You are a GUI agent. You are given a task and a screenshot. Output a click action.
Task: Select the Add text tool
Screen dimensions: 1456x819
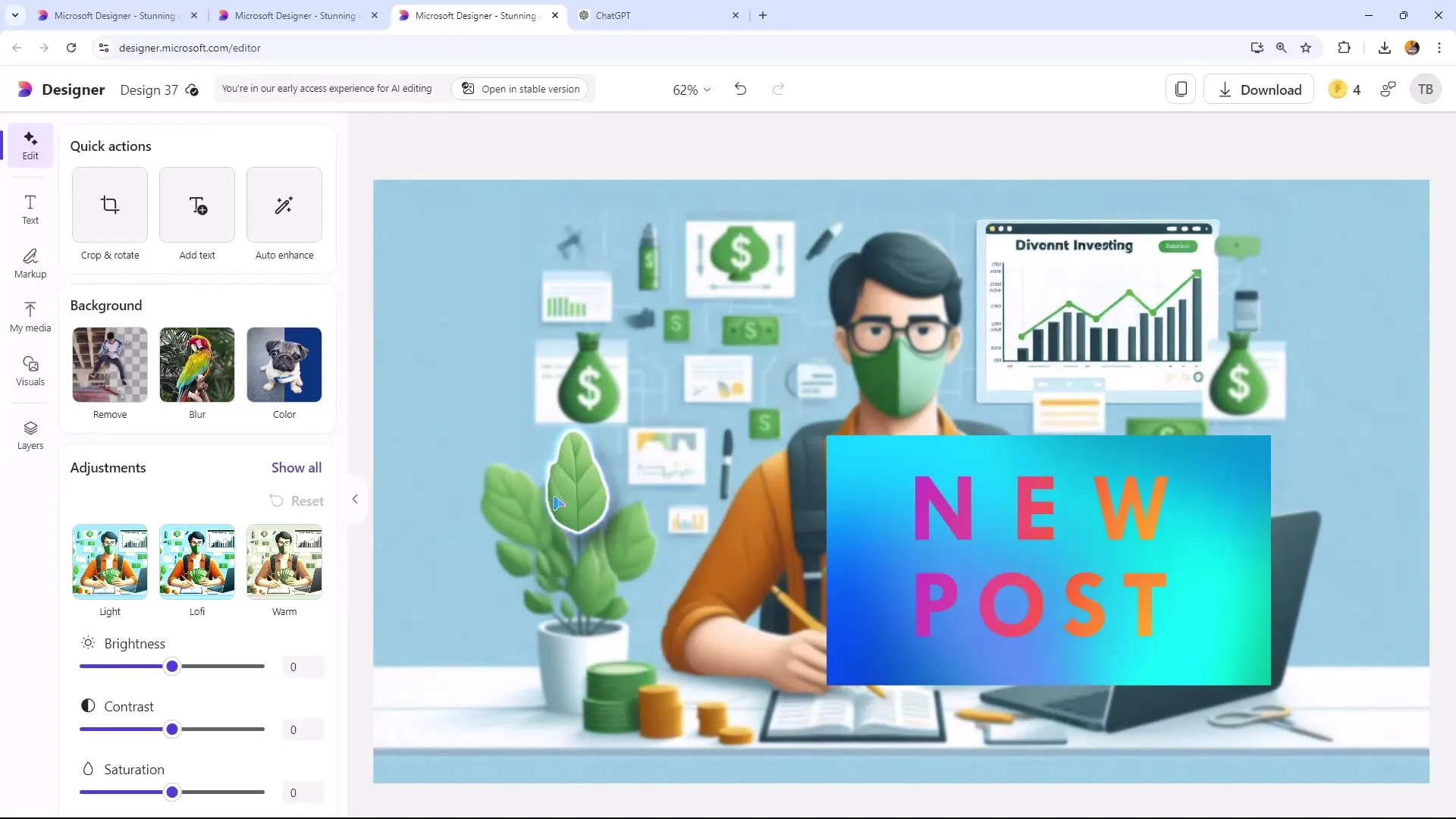pyautogui.click(x=197, y=214)
